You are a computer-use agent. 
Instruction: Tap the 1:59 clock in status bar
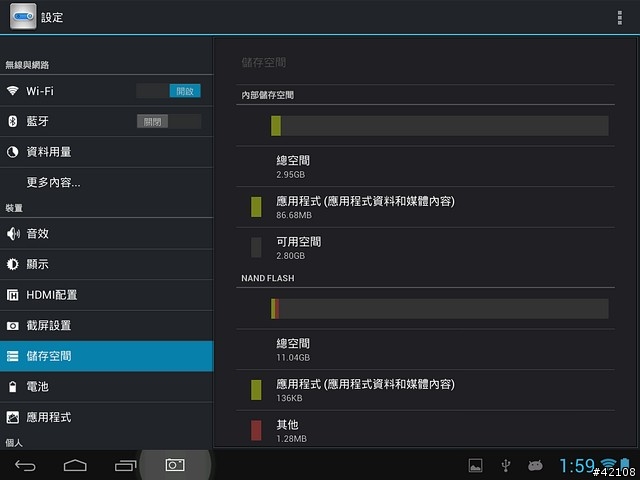pos(577,465)
